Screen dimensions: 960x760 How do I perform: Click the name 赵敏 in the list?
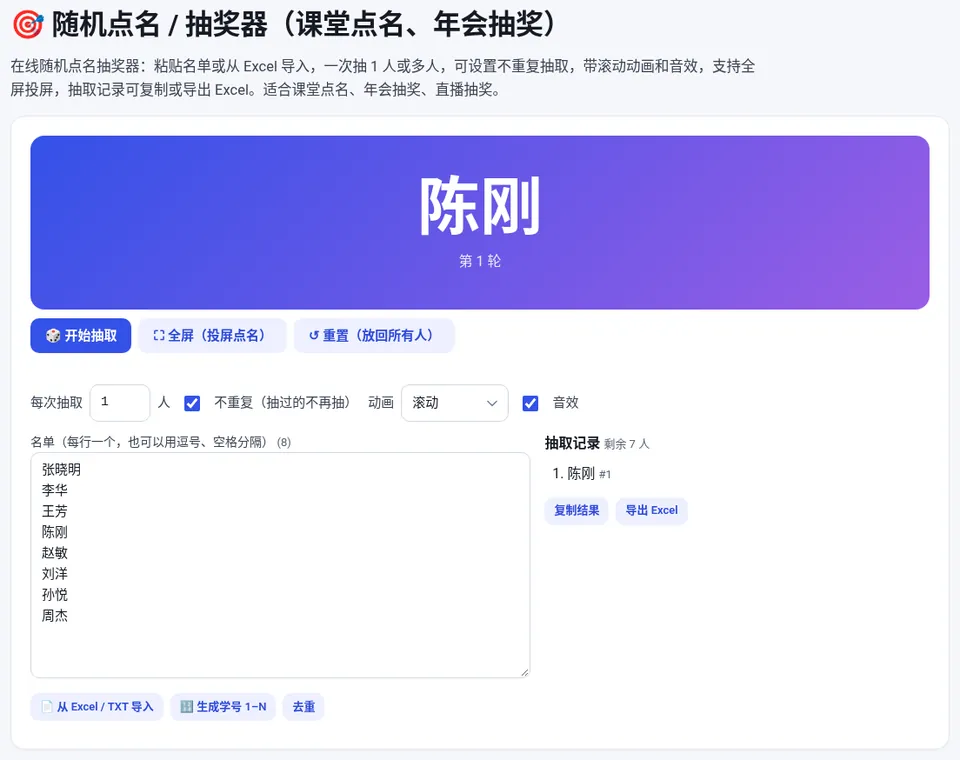pos(54,553)
